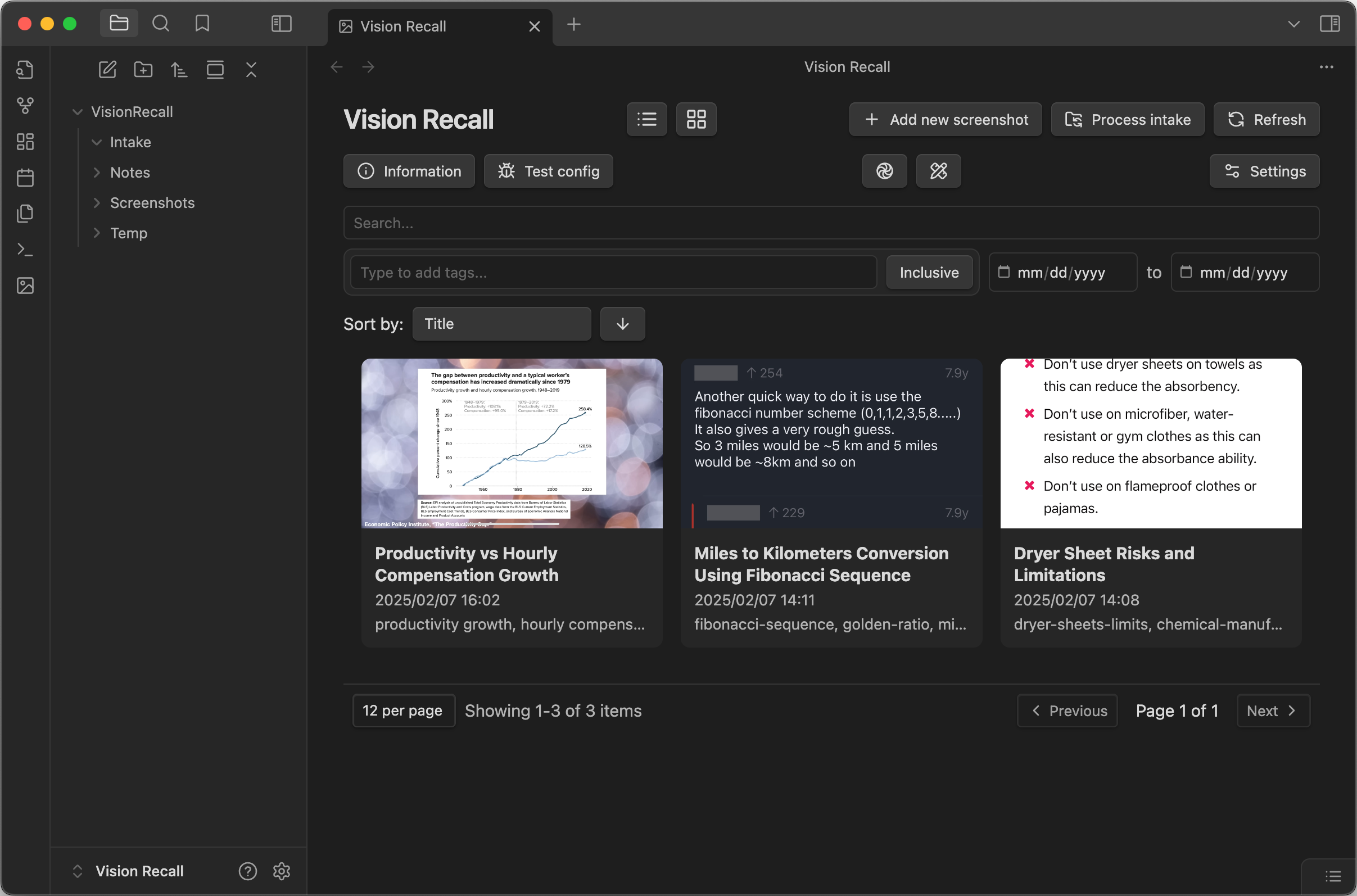Open the Dryer Sheet Risks thumbnail
The height and width of the screenshot is (896, 1357).
point(1150,444)
